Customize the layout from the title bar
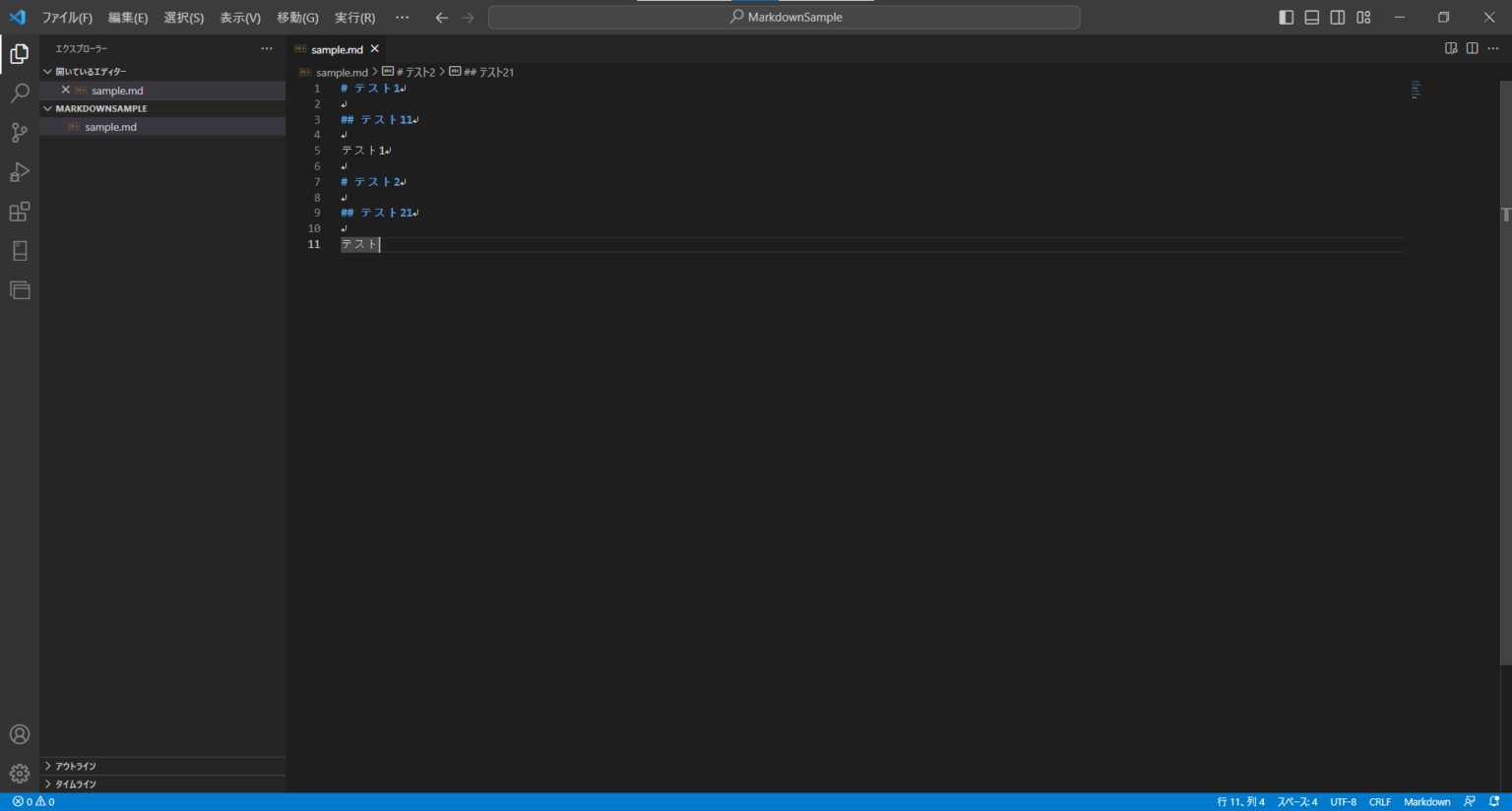The image size is (1512, 811). [1363, 18]
